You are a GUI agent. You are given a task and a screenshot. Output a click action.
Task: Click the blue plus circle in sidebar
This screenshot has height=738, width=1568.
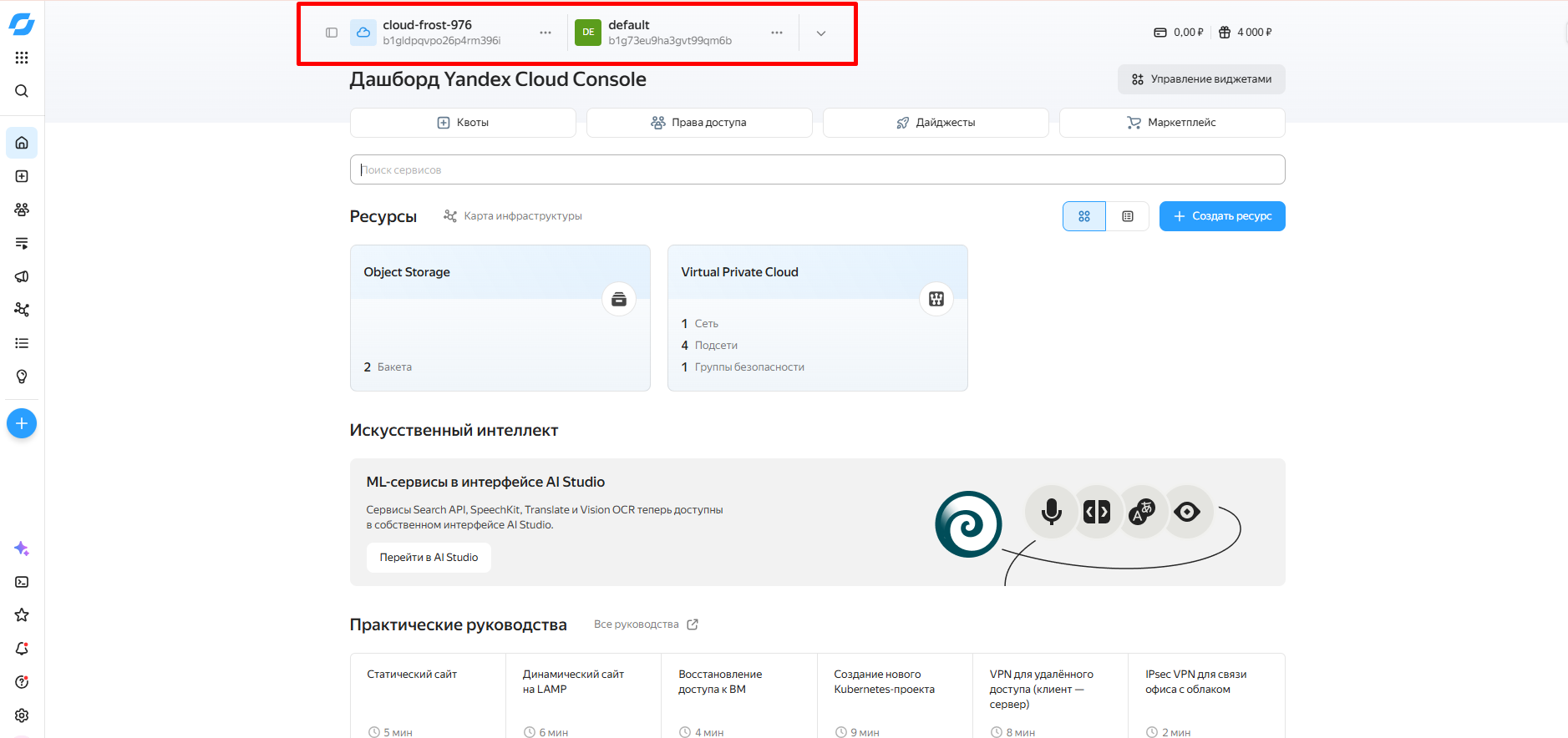tap(22, 423)
